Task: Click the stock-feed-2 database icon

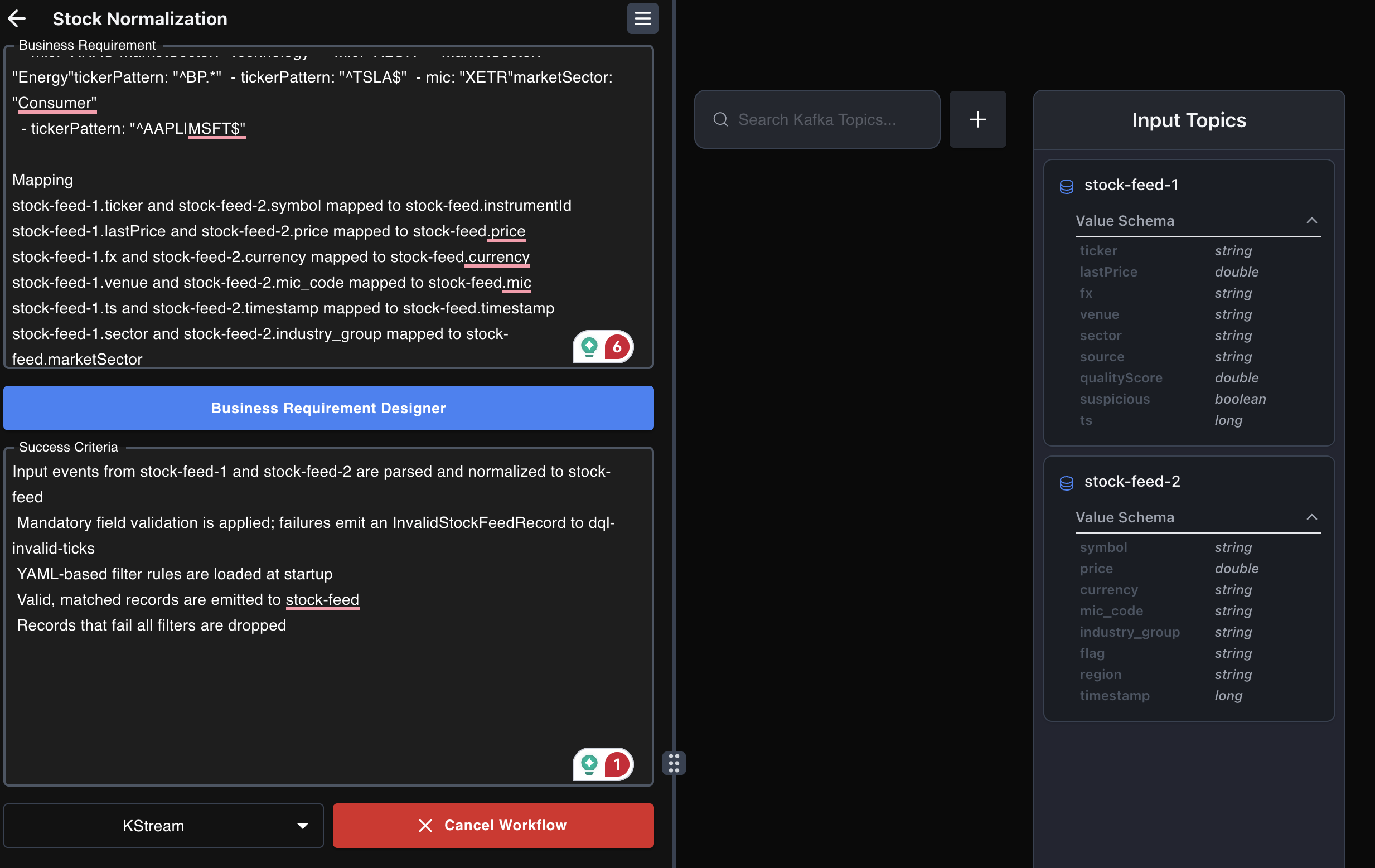Action: 1066,483
